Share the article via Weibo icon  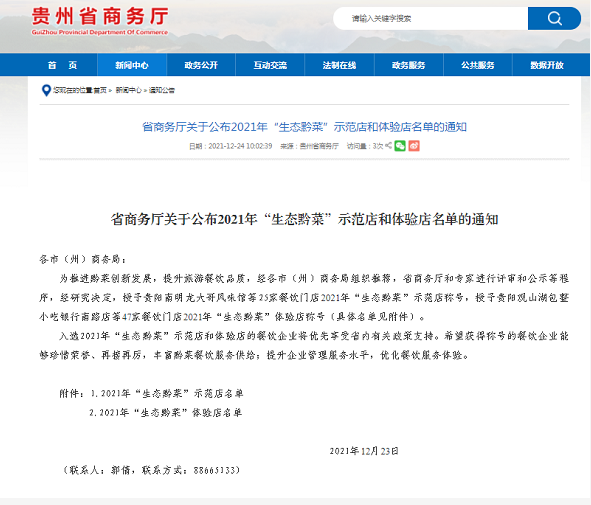[x=414, y=146]
